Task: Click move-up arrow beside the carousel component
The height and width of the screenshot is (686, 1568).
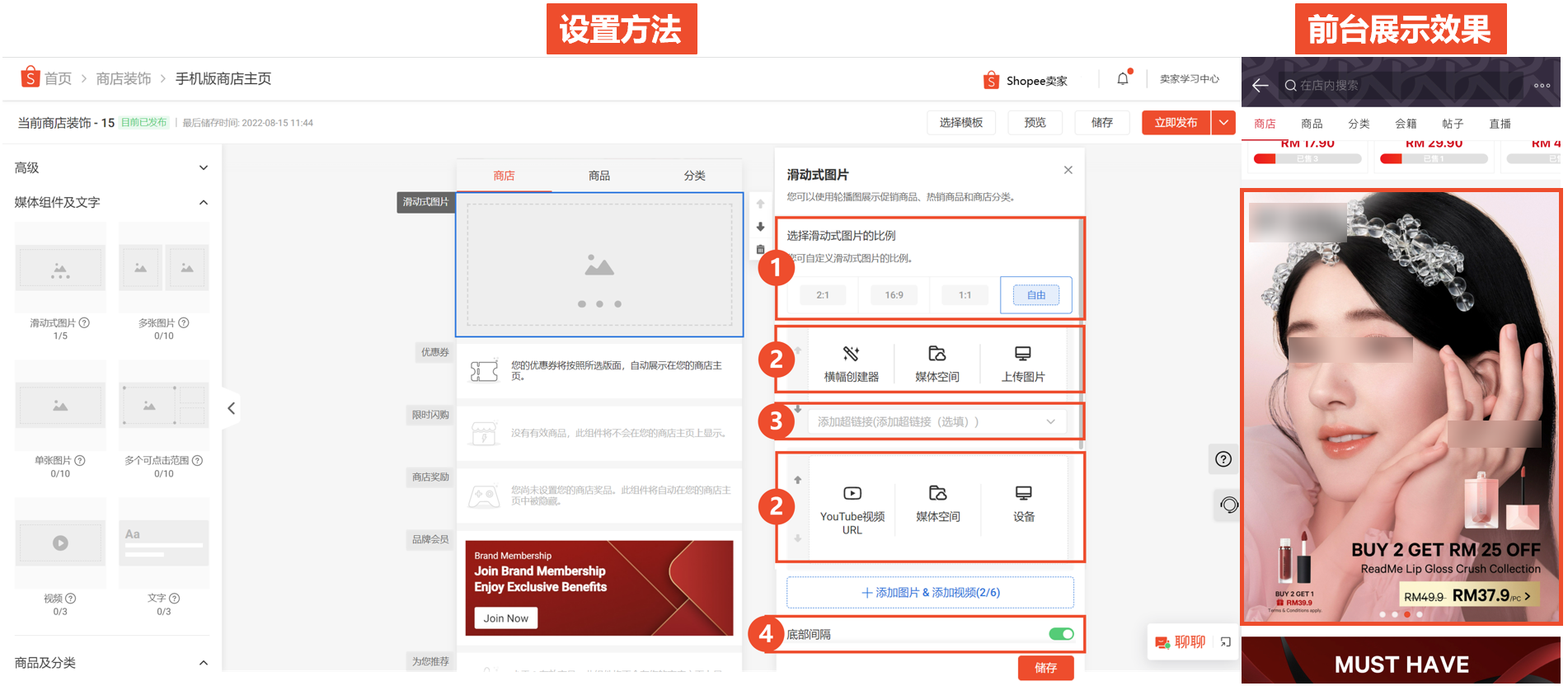Action: [x=760, y=204]
